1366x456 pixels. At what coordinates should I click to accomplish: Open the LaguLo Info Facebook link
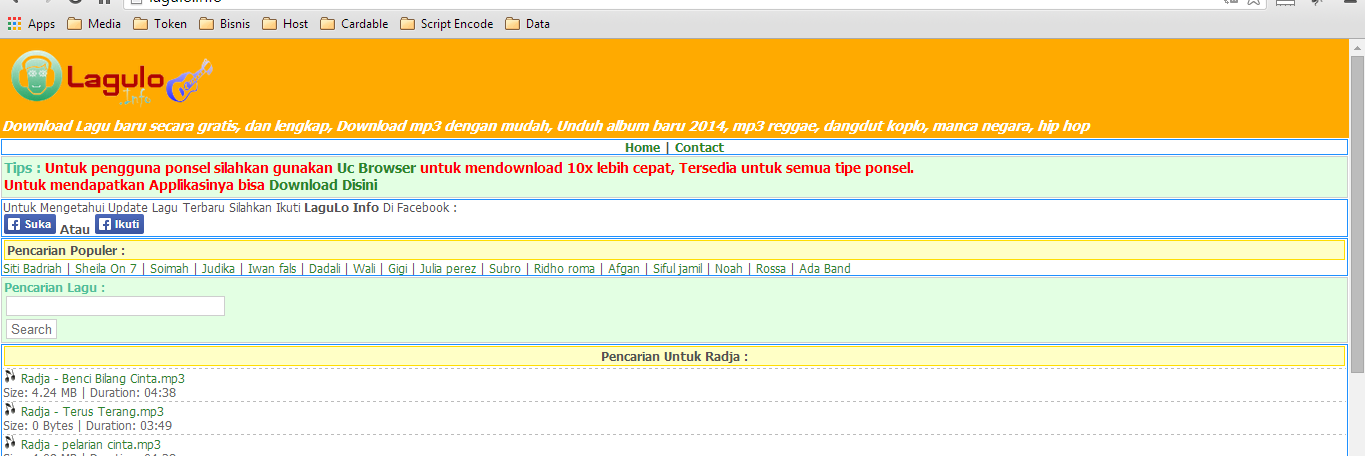[x=341, y=208]
